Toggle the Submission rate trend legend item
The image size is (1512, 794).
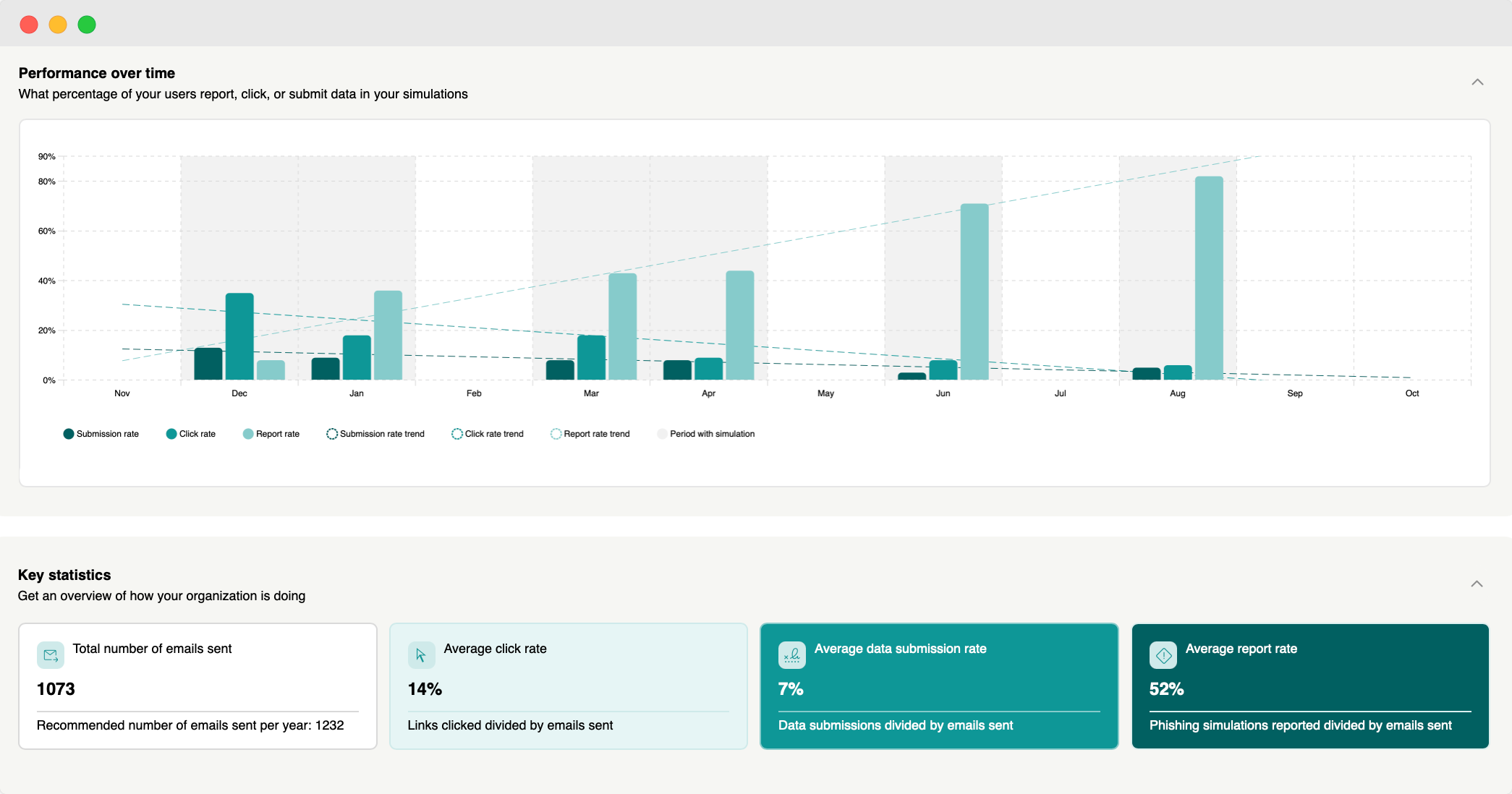375,434
